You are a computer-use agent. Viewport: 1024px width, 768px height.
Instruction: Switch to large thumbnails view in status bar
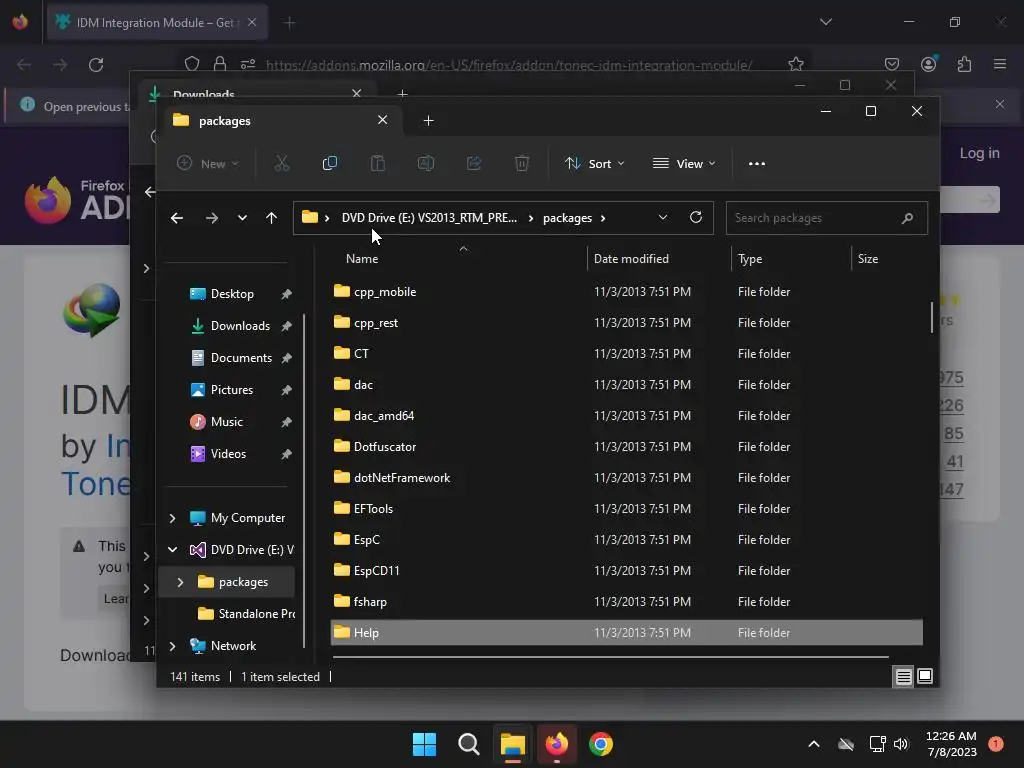pos(925,677)
